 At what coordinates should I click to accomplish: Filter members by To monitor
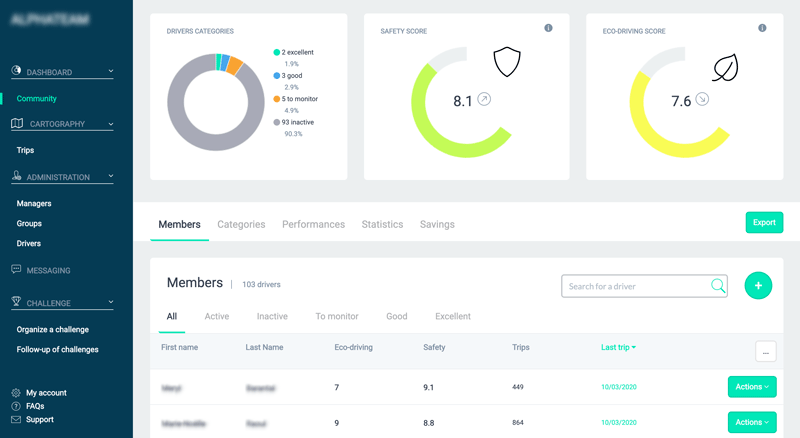336,316
